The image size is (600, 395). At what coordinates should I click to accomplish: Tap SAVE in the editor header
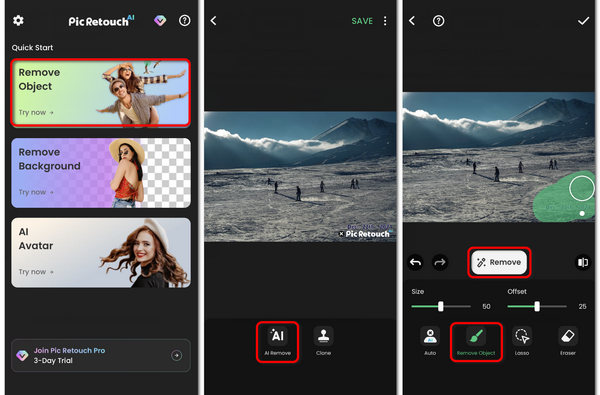(x=362, y=21)
